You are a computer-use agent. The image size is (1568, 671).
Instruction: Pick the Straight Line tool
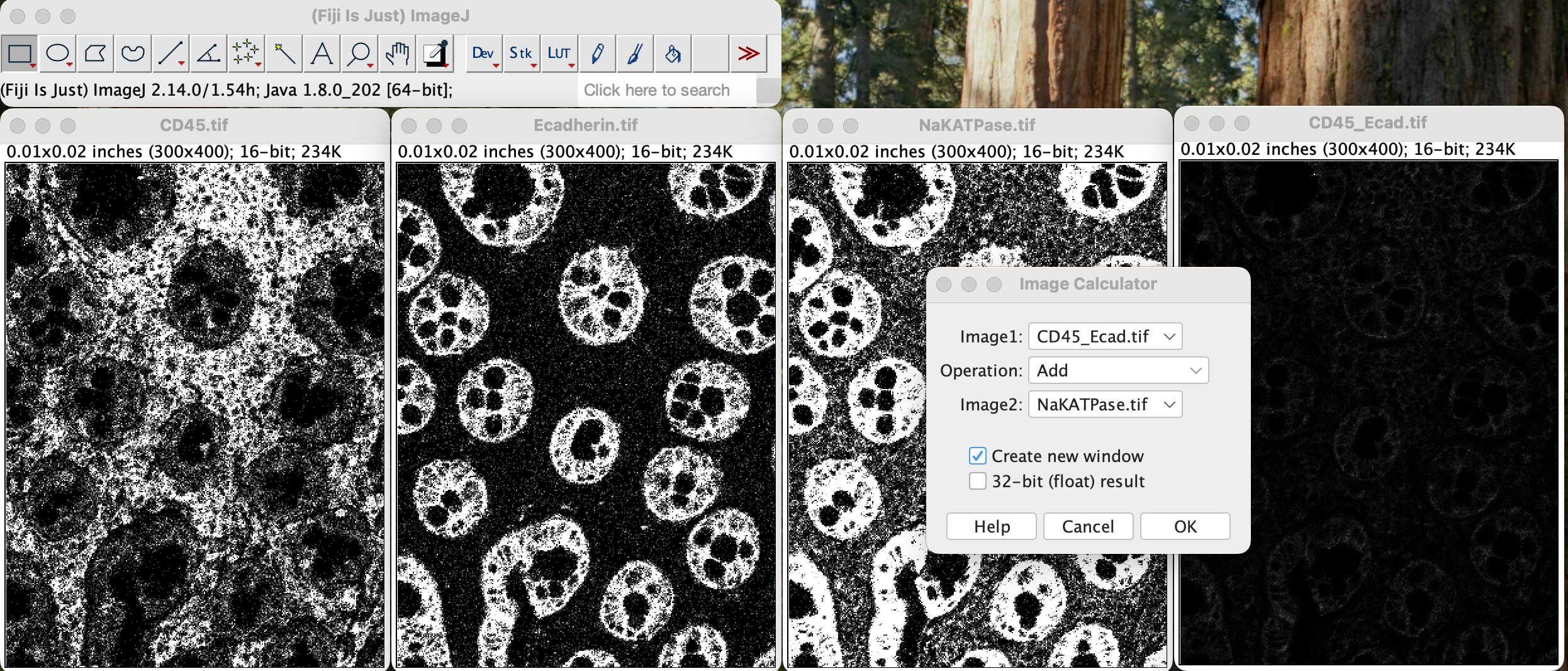pyautogui.click(x=171, y=54)
